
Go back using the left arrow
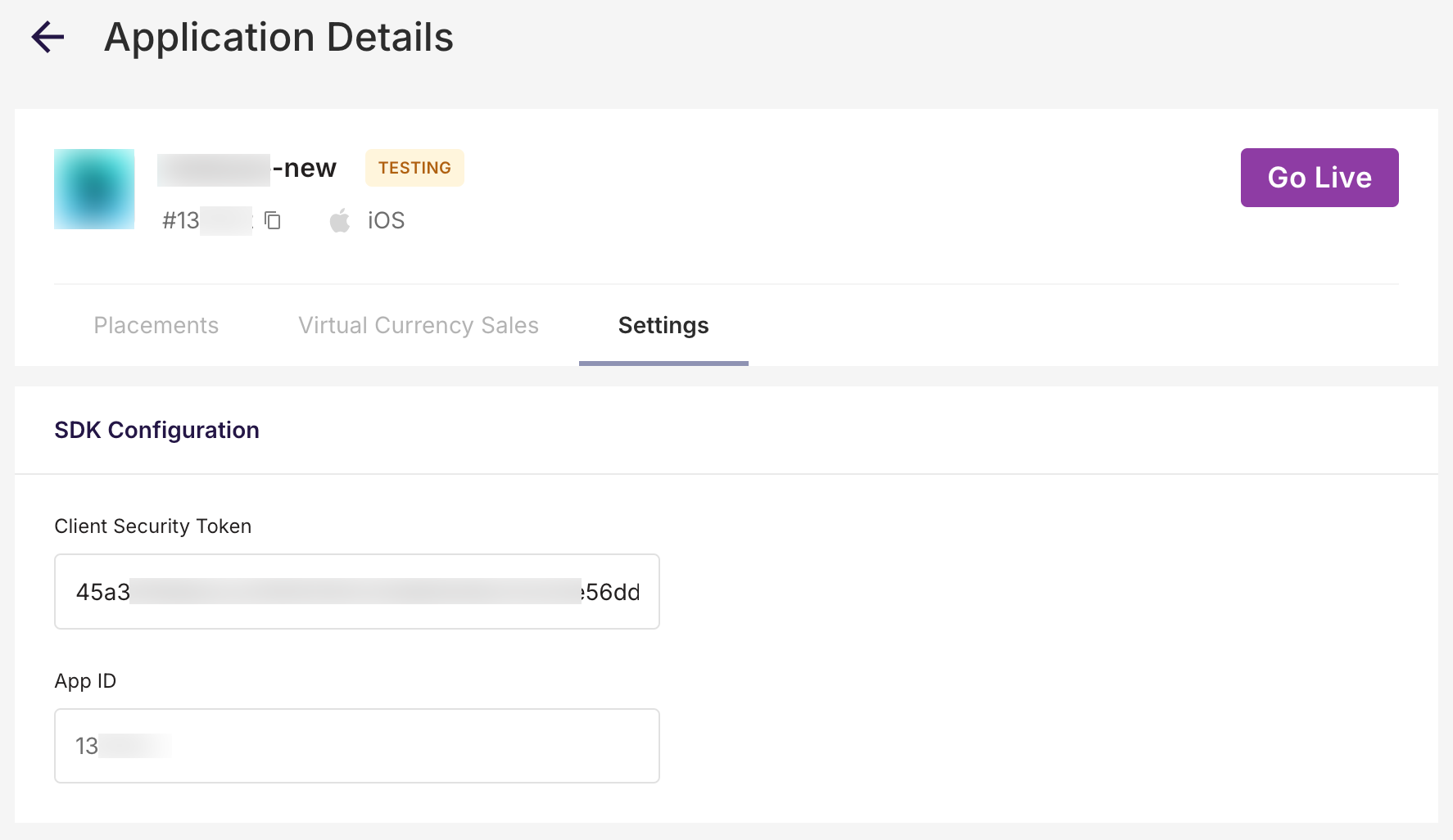pyautogui.click(x=48, y=37)
